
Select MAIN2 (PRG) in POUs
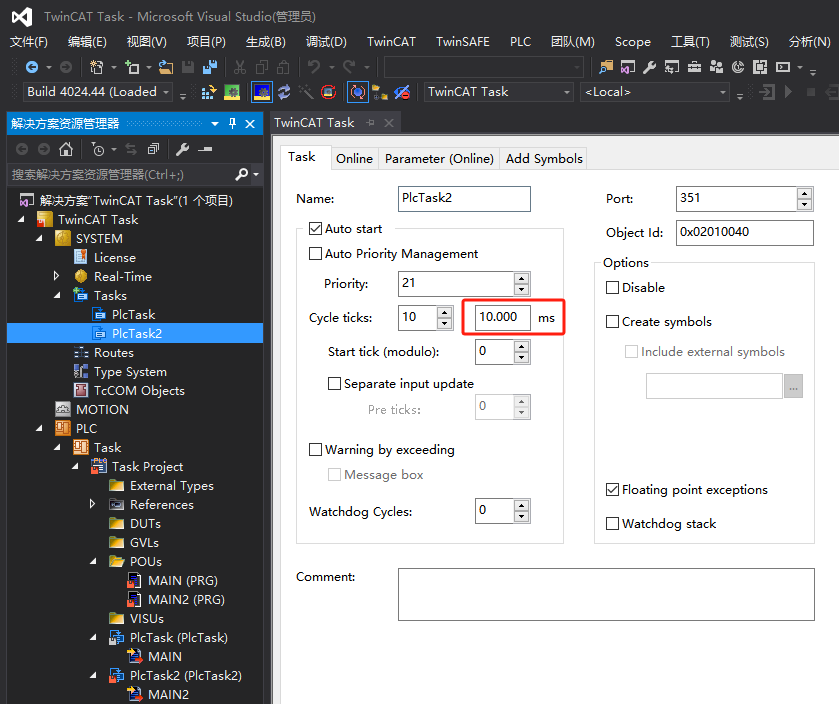pos(186,599)
